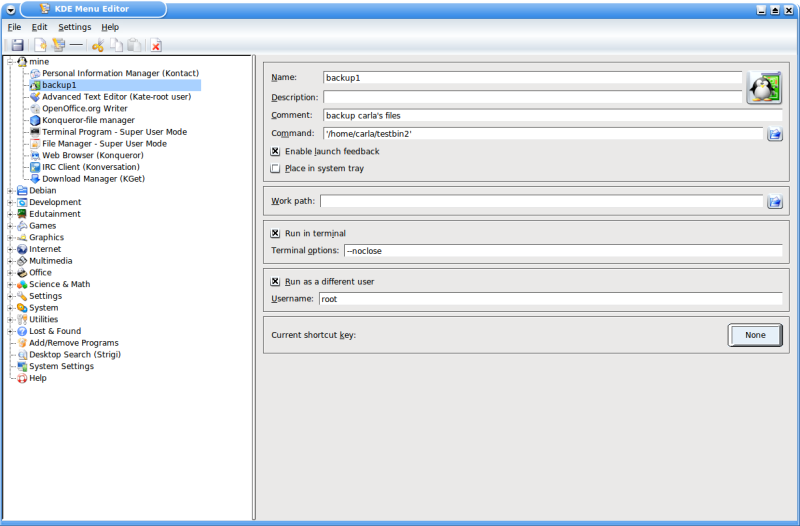
Task: Click the Paste toolbar icon
Action: click(x=134, y=45)
